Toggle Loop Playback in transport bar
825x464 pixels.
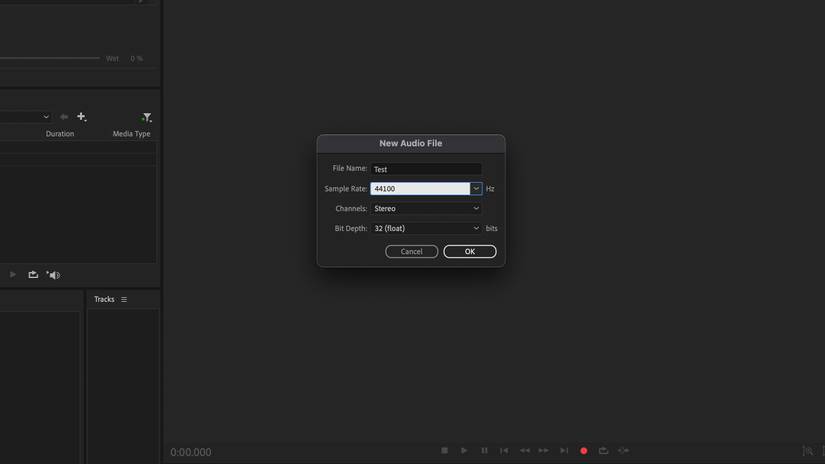point(603,450)
